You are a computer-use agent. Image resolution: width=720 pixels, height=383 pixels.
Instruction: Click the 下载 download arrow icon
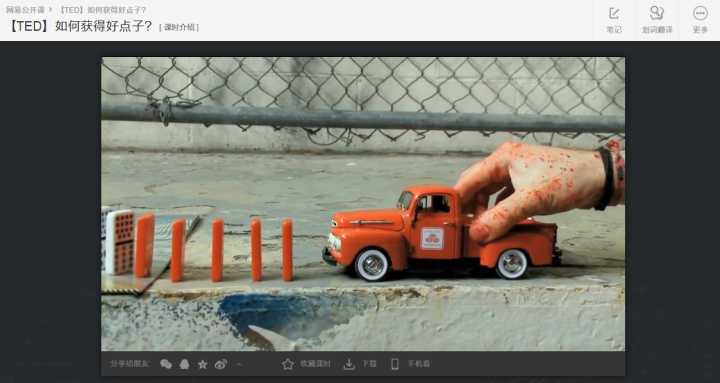pyautogui.click(x=349, y=364)
